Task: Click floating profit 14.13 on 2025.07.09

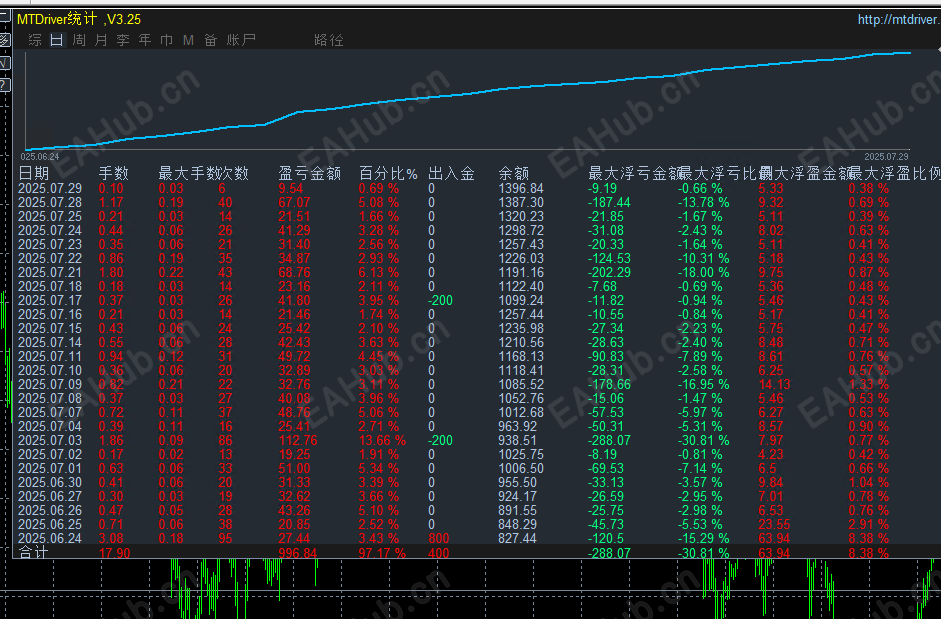Action: [x=774, y=385]
